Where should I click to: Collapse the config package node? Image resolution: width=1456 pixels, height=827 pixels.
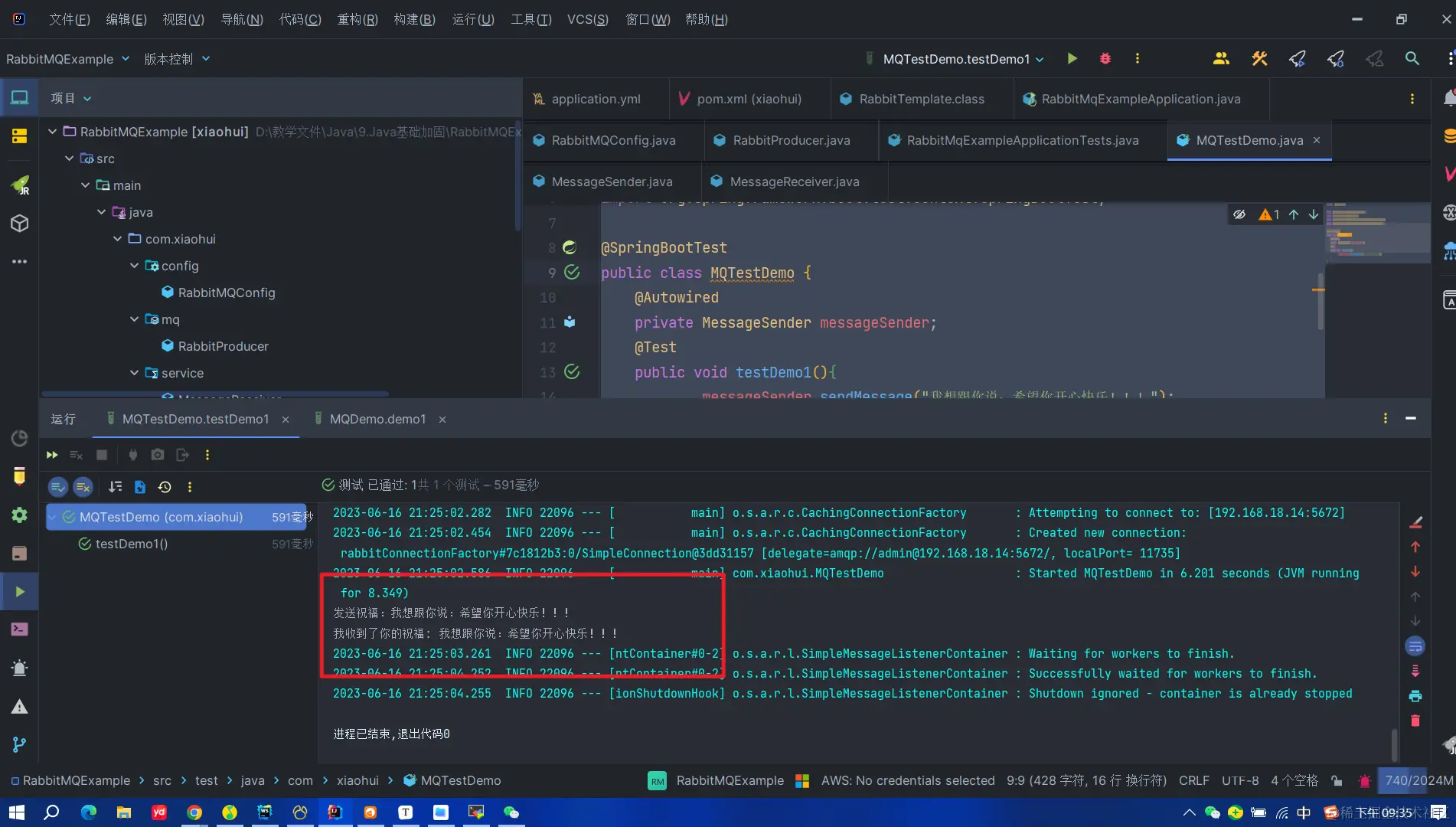point(134,266)
